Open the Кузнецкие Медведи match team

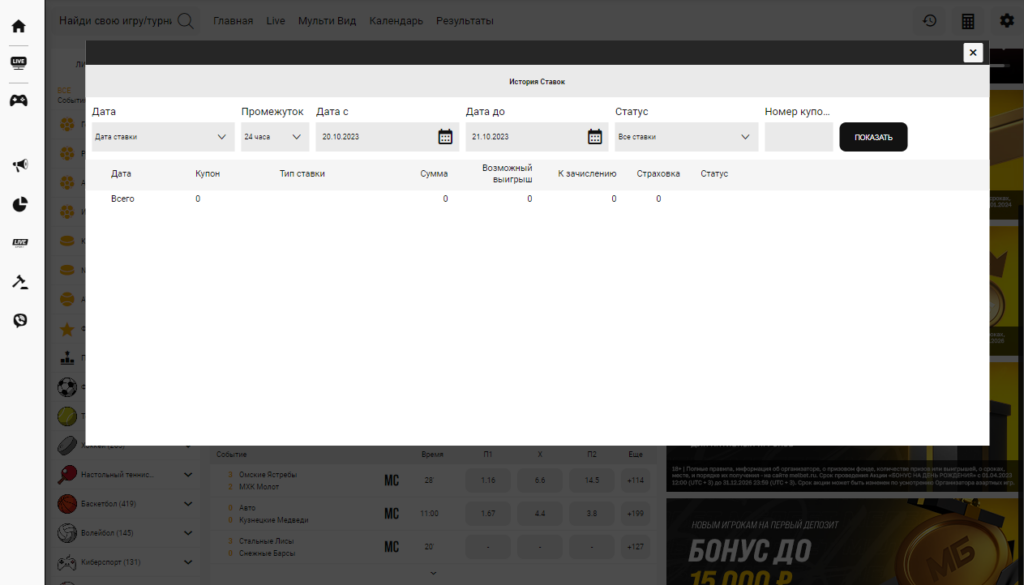click(274, 520)
